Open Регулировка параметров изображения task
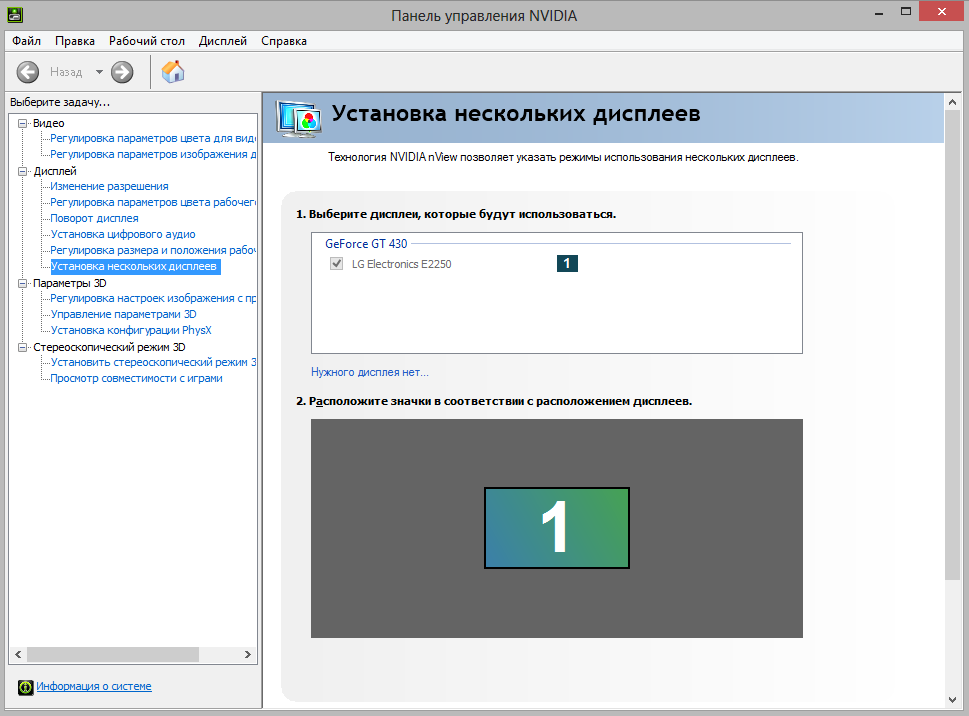The image size is (969, 716). [153, 154]
